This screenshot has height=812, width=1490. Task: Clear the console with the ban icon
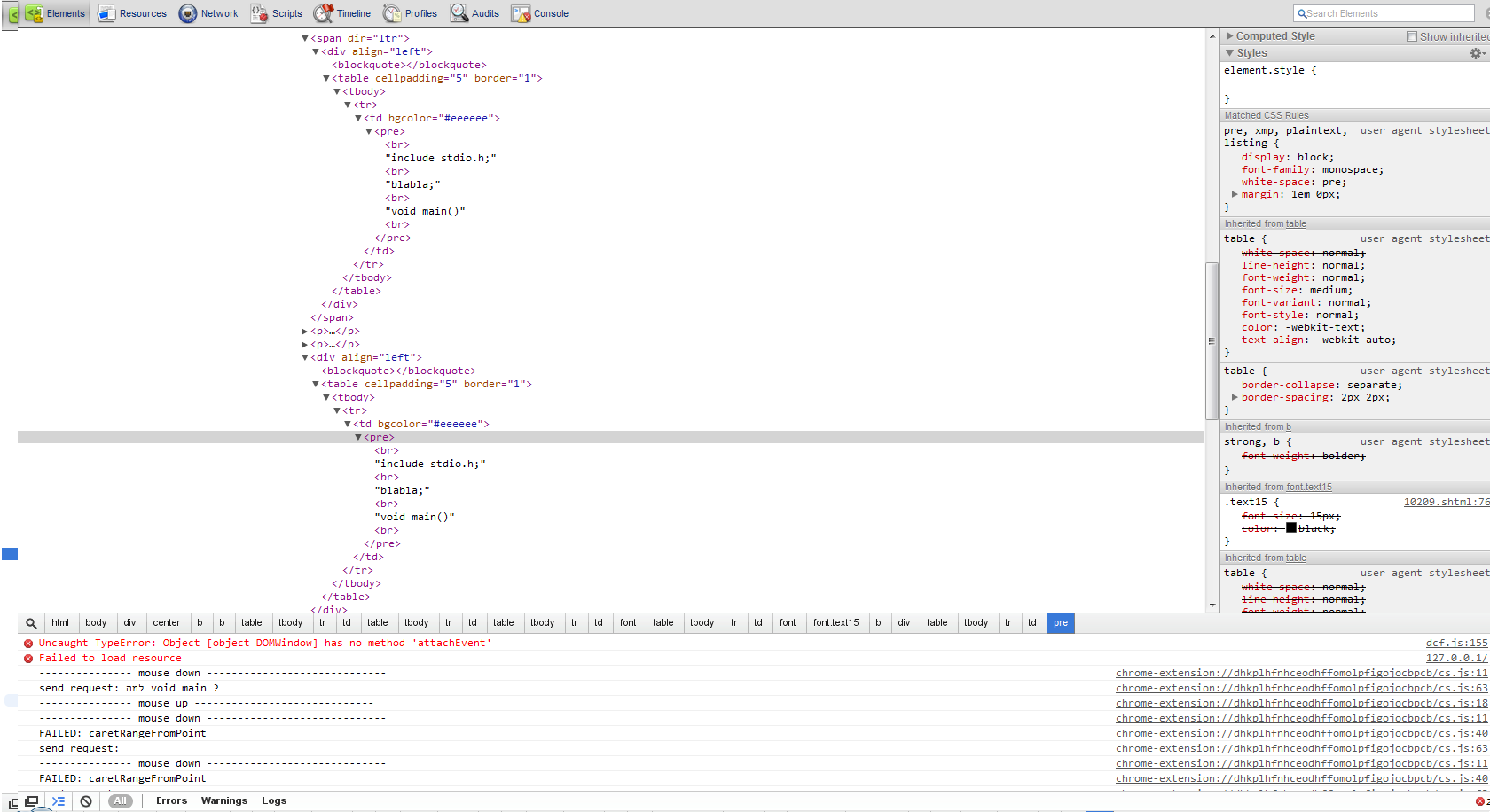86,801
